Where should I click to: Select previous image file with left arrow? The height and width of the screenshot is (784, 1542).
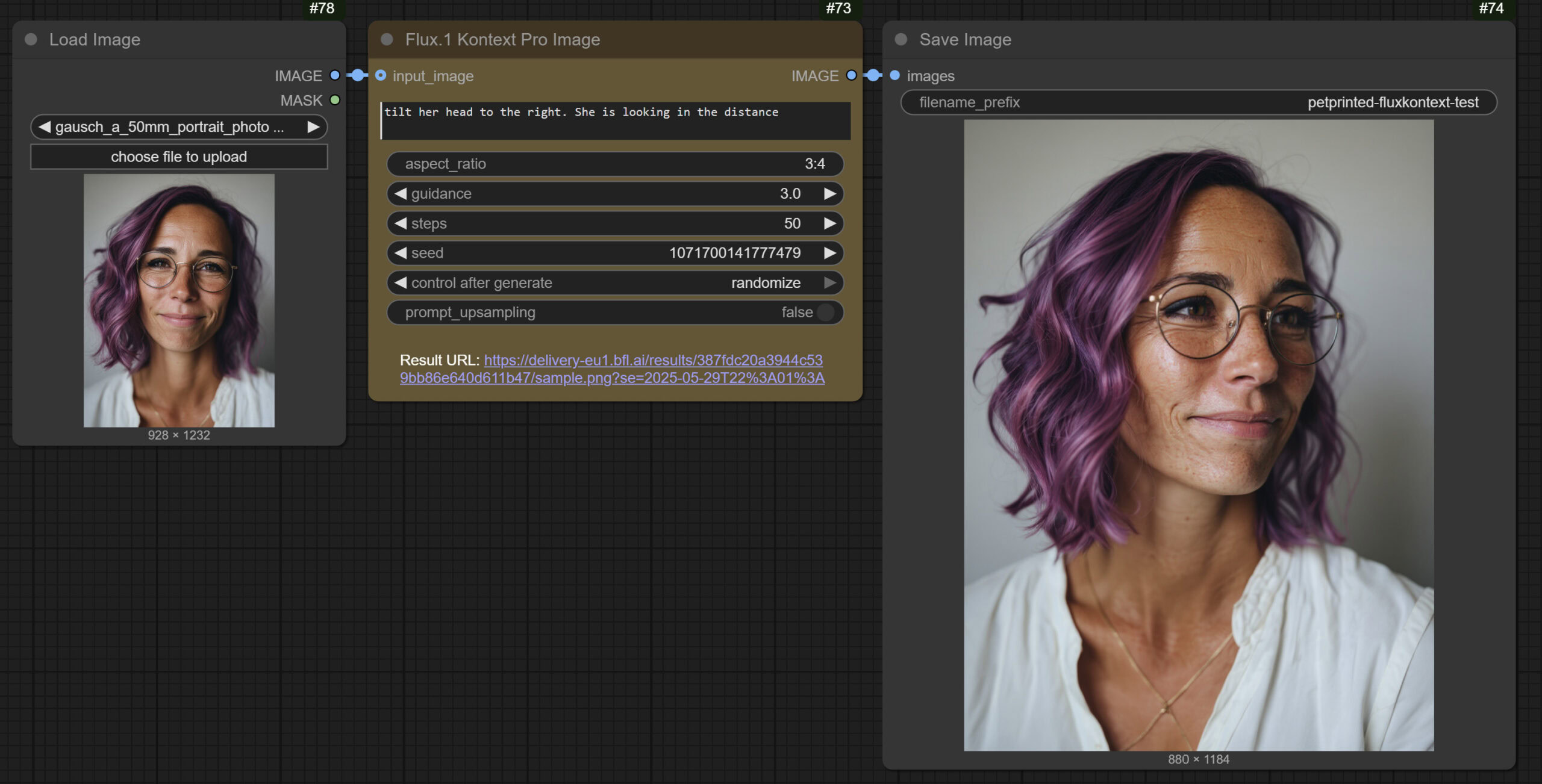click(x=45, y=127)
